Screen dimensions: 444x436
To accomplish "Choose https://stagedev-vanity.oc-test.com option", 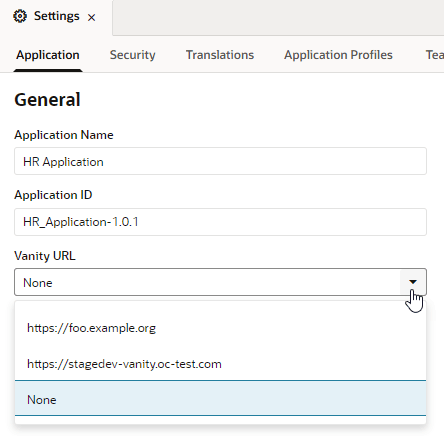I will [x=220, y=364].
